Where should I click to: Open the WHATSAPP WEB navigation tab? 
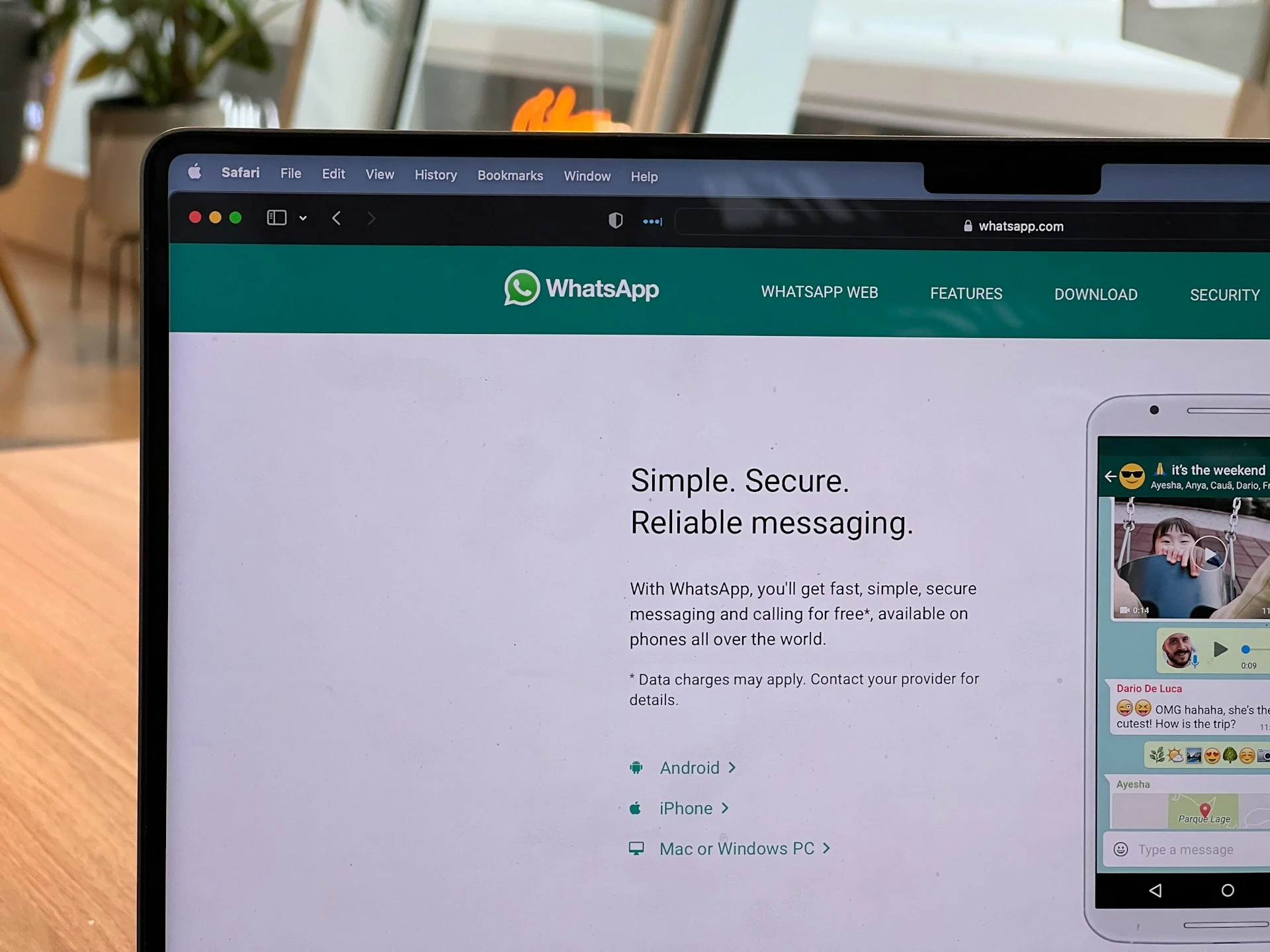pos(819,293)
